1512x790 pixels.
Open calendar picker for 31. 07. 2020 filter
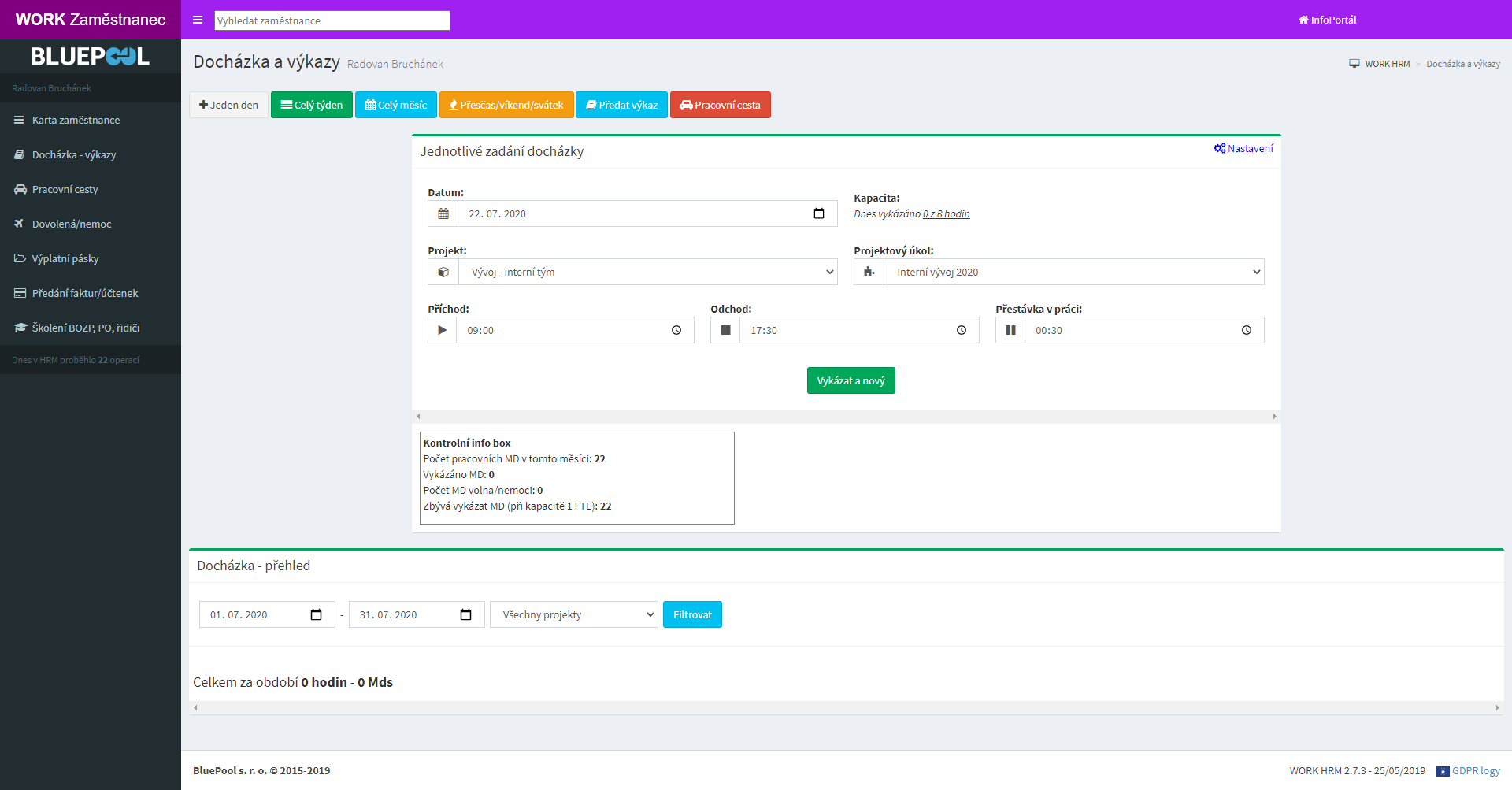[466, 614]
